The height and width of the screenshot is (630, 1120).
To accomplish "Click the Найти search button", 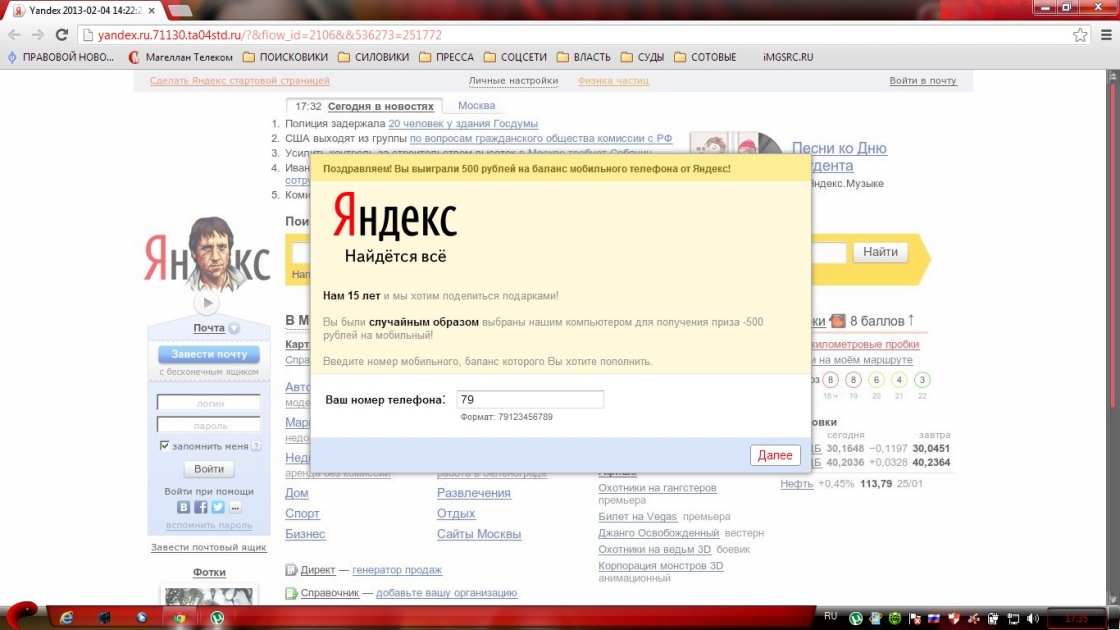I will (x=880, y=251).
